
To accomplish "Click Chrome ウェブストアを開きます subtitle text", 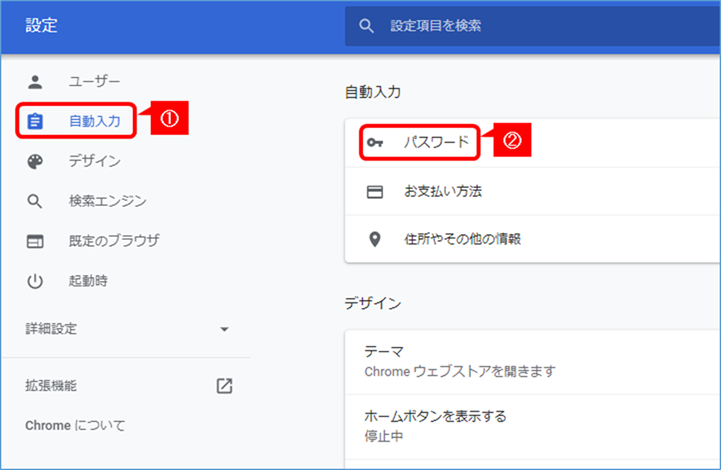I will 460,372.
